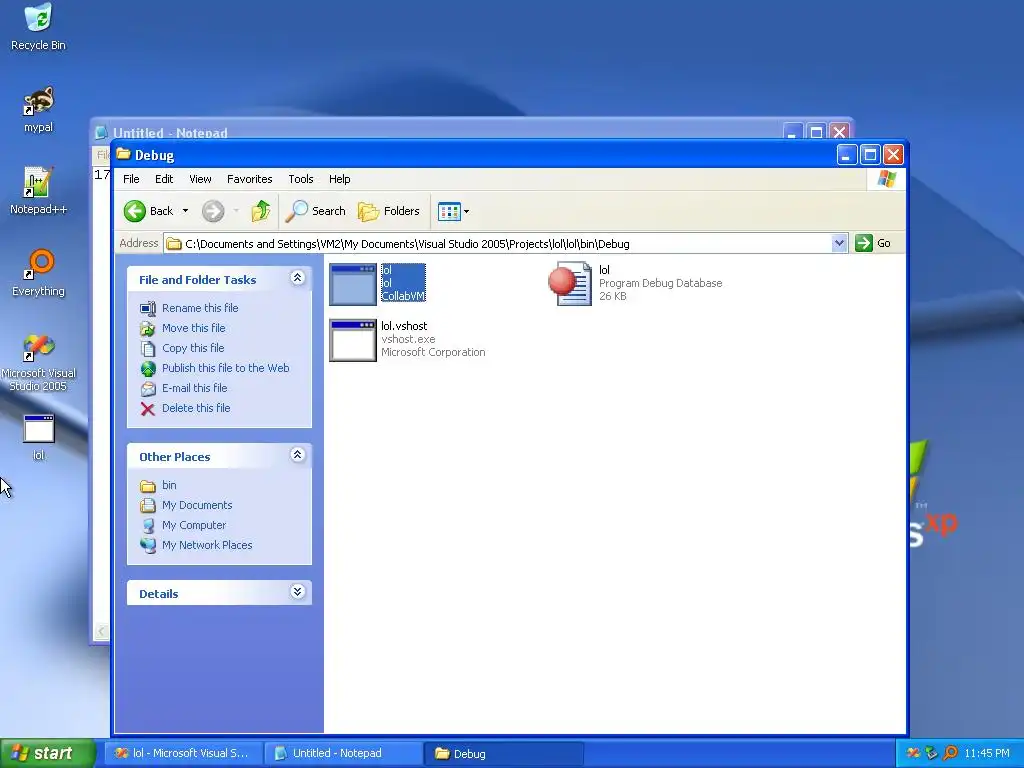Select the lol Program Debug Database icon
This screenshot has width=1024, height=768.
pyautogui.click(x=571, y=284)
